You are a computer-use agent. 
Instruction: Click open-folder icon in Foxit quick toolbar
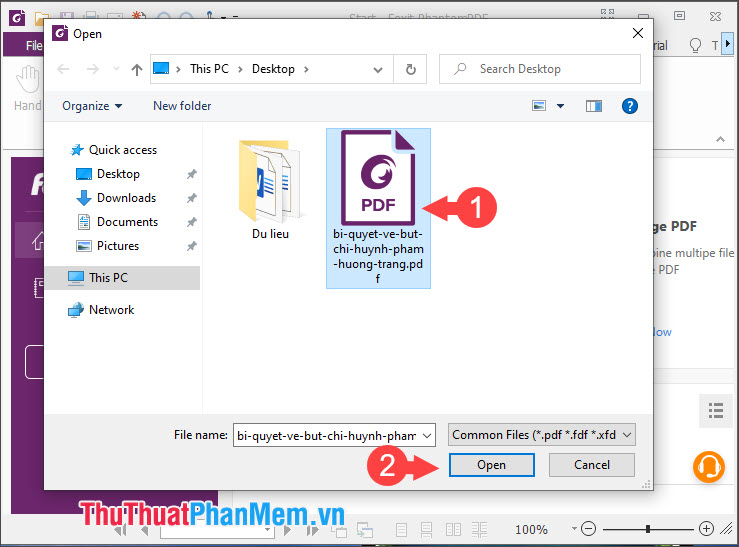(x=41, y=17)
